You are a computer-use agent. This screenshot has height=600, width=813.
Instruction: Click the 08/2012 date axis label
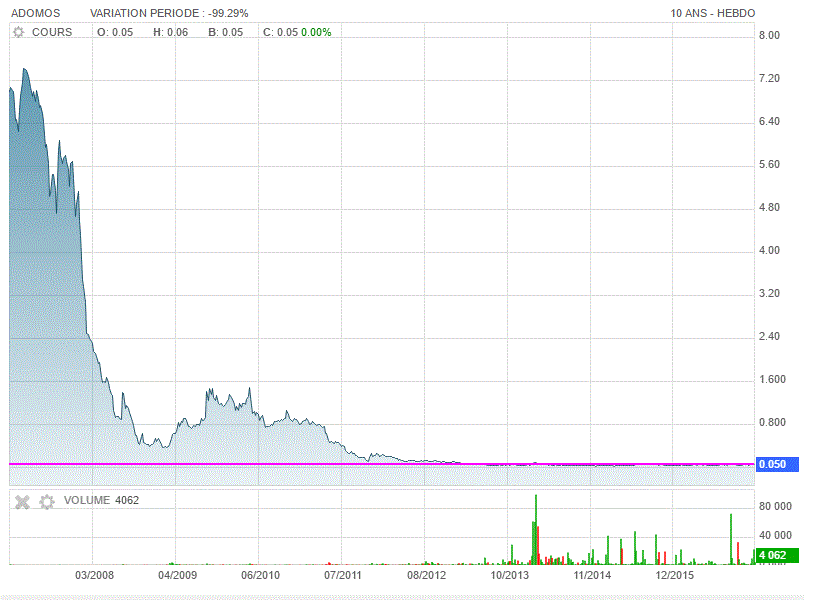[x=426, y=575]
